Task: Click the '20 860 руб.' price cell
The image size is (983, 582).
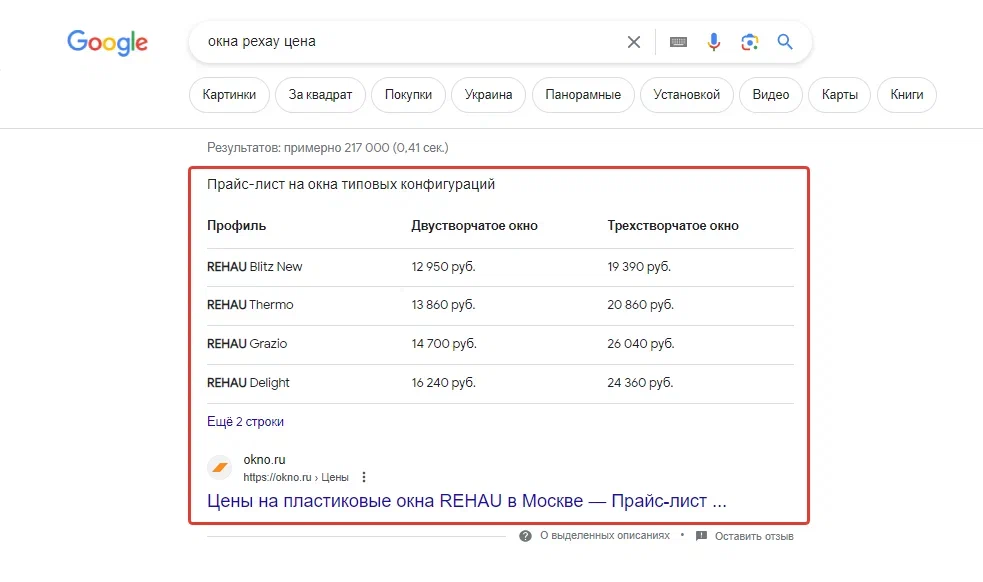Action: pyautogui.click(x=640, y=305)
